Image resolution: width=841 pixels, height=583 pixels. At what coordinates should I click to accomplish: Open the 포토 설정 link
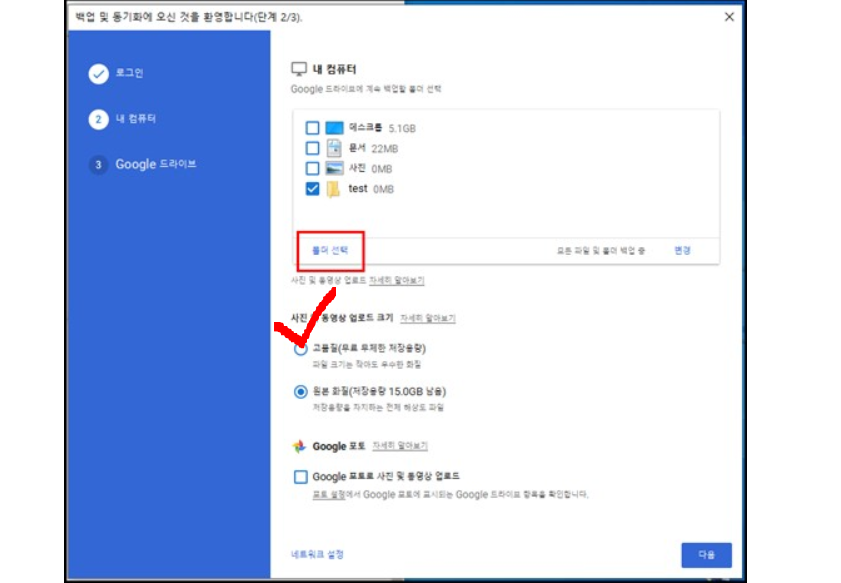pyautogui.click(x=328, y=495)
